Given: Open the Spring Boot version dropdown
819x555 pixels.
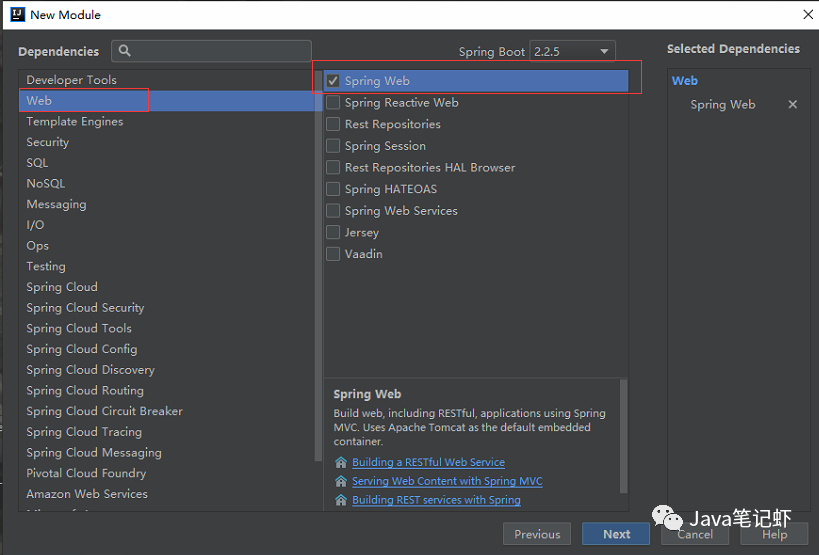Looking at the screenshot, I should coord(572,51).
